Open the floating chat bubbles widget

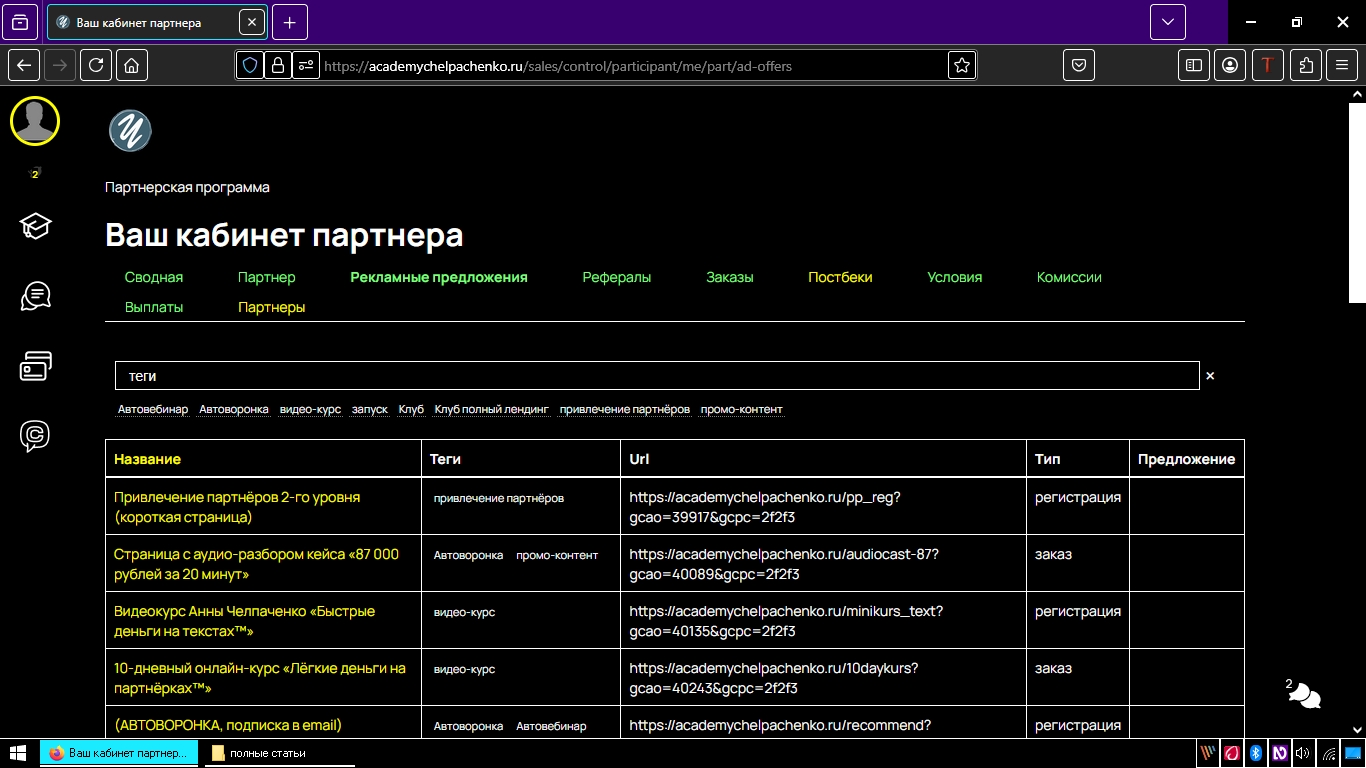pyautogui.click(x=1305, y=696)
